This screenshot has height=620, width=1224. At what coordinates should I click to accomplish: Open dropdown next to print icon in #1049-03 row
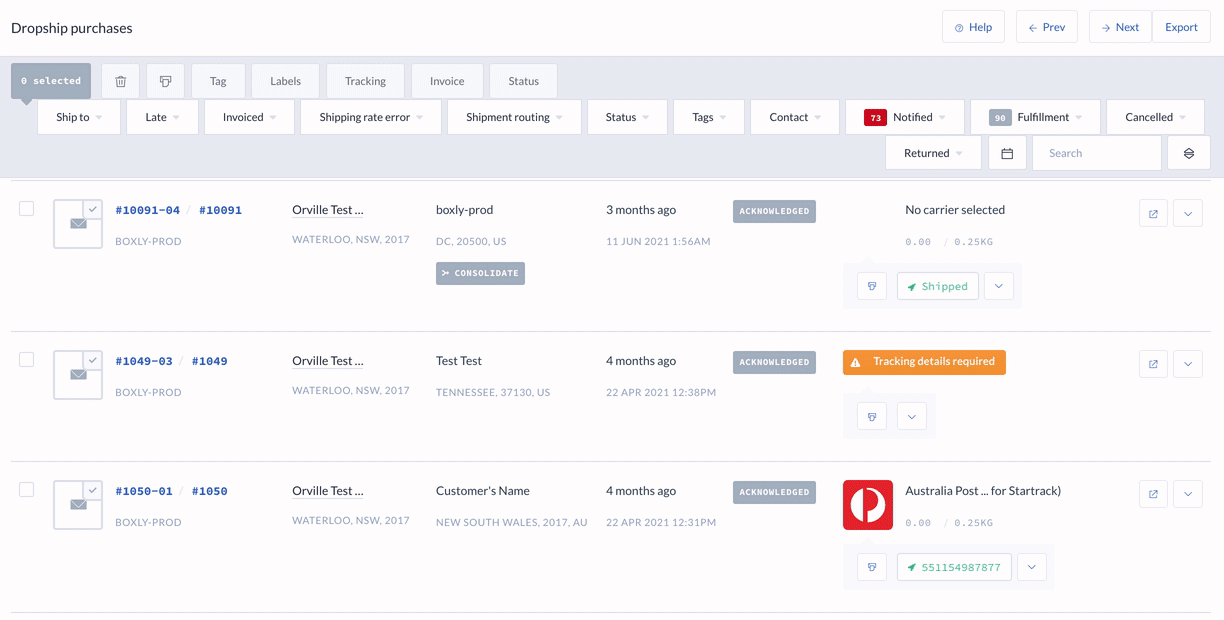[911, 416]
